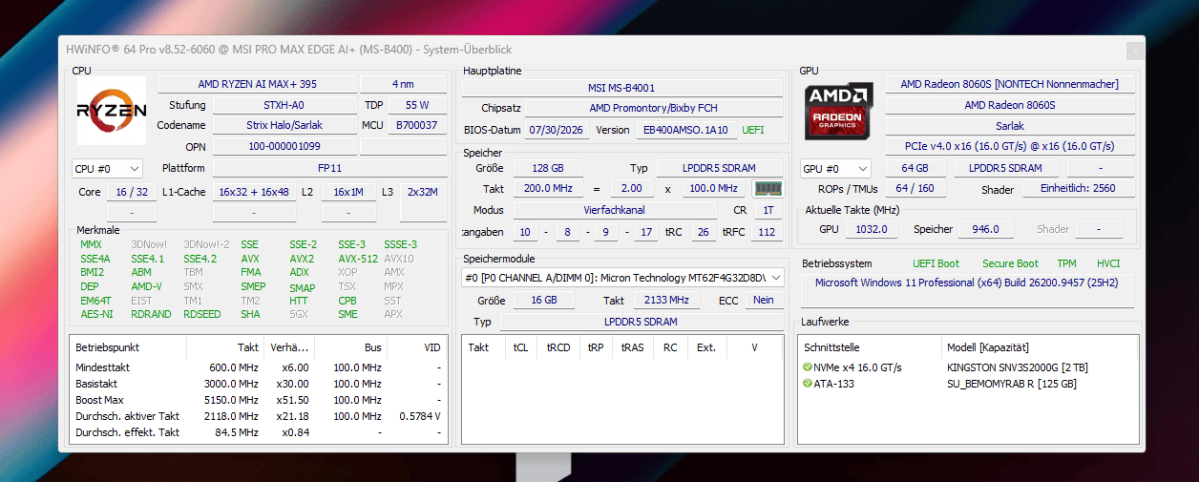Select the Durchsch. effekt. Takt row
This screenshot has width=1199, height=482.
click(x=258, y=433)
